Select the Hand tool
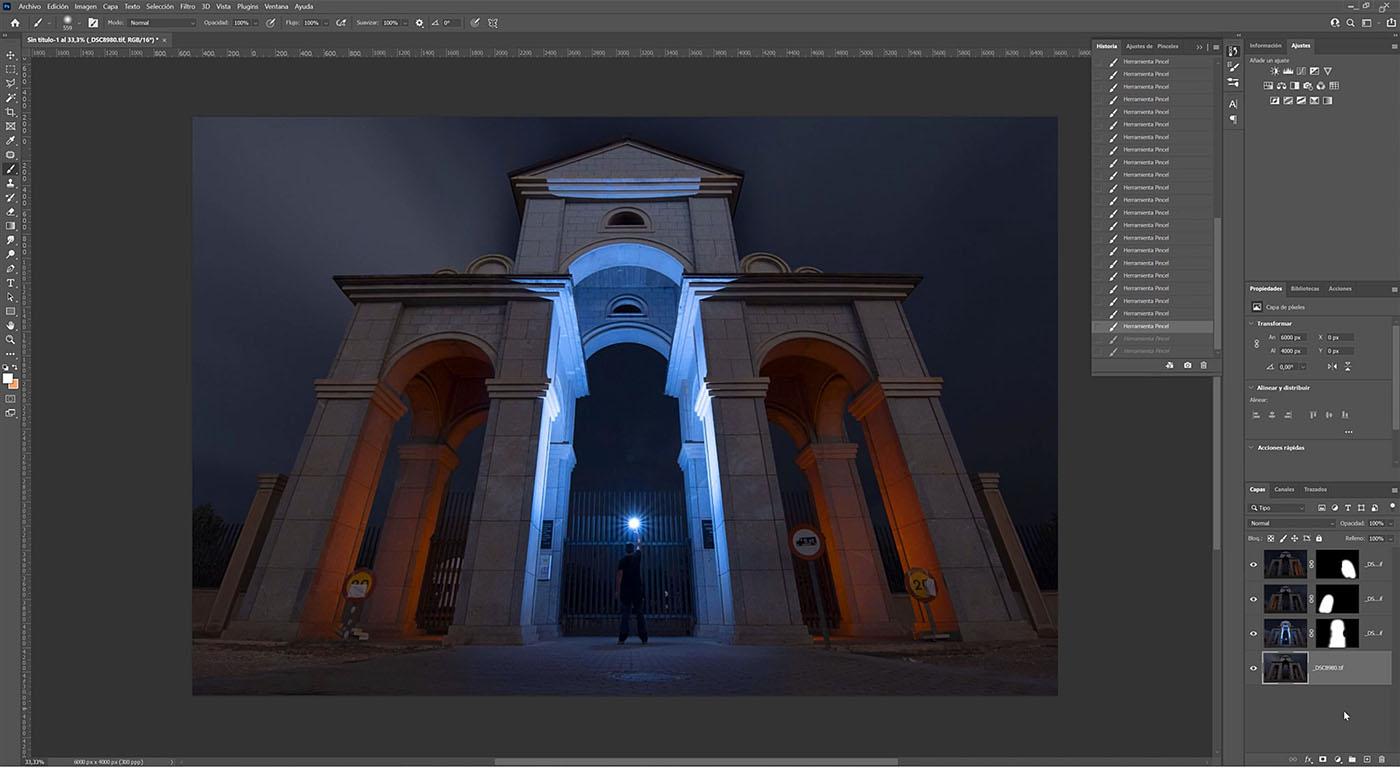 (x=11, y=326)
